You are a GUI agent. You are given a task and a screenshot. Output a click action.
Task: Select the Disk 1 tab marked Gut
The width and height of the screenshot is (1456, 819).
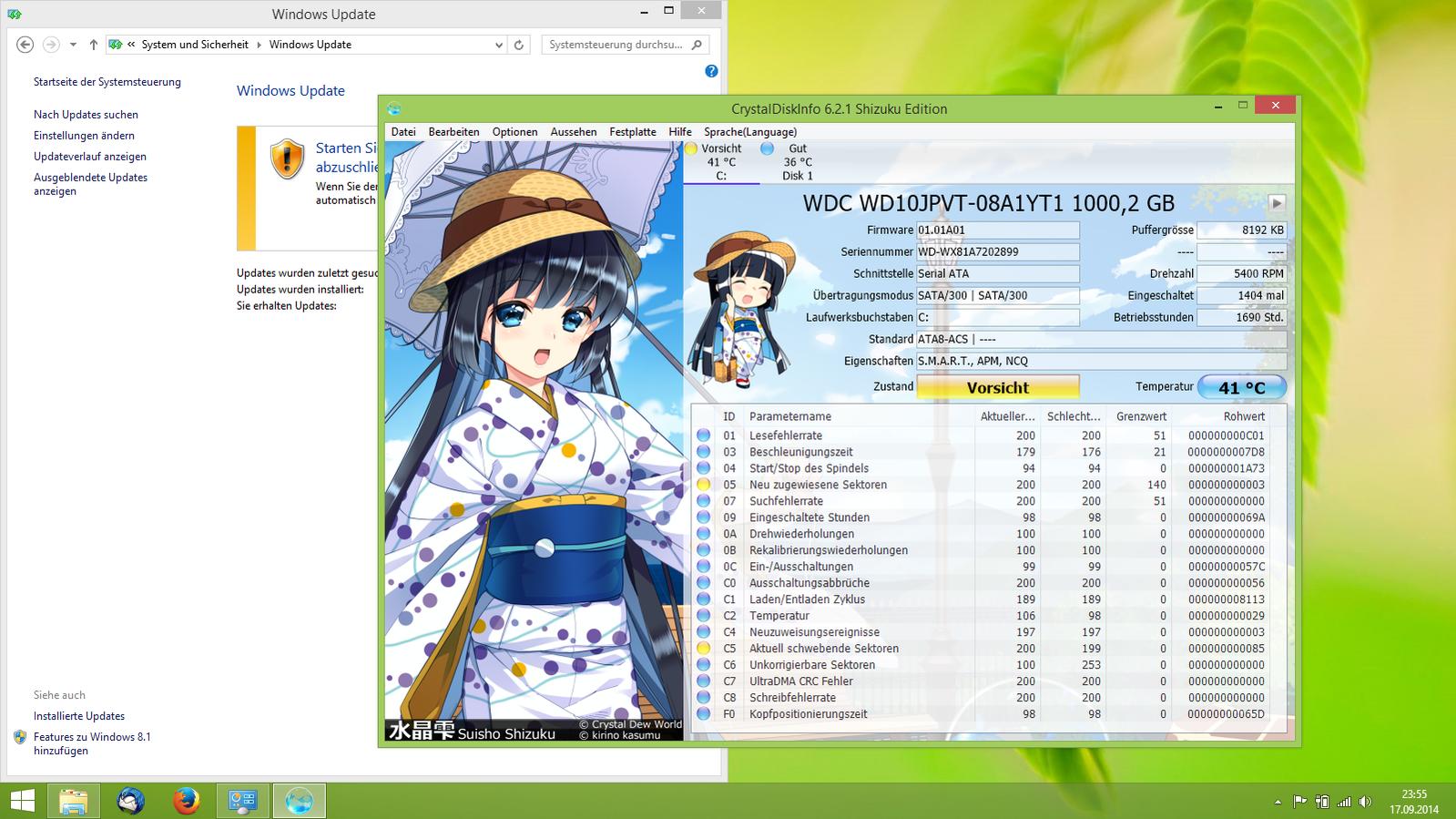[x=798, y=162]
